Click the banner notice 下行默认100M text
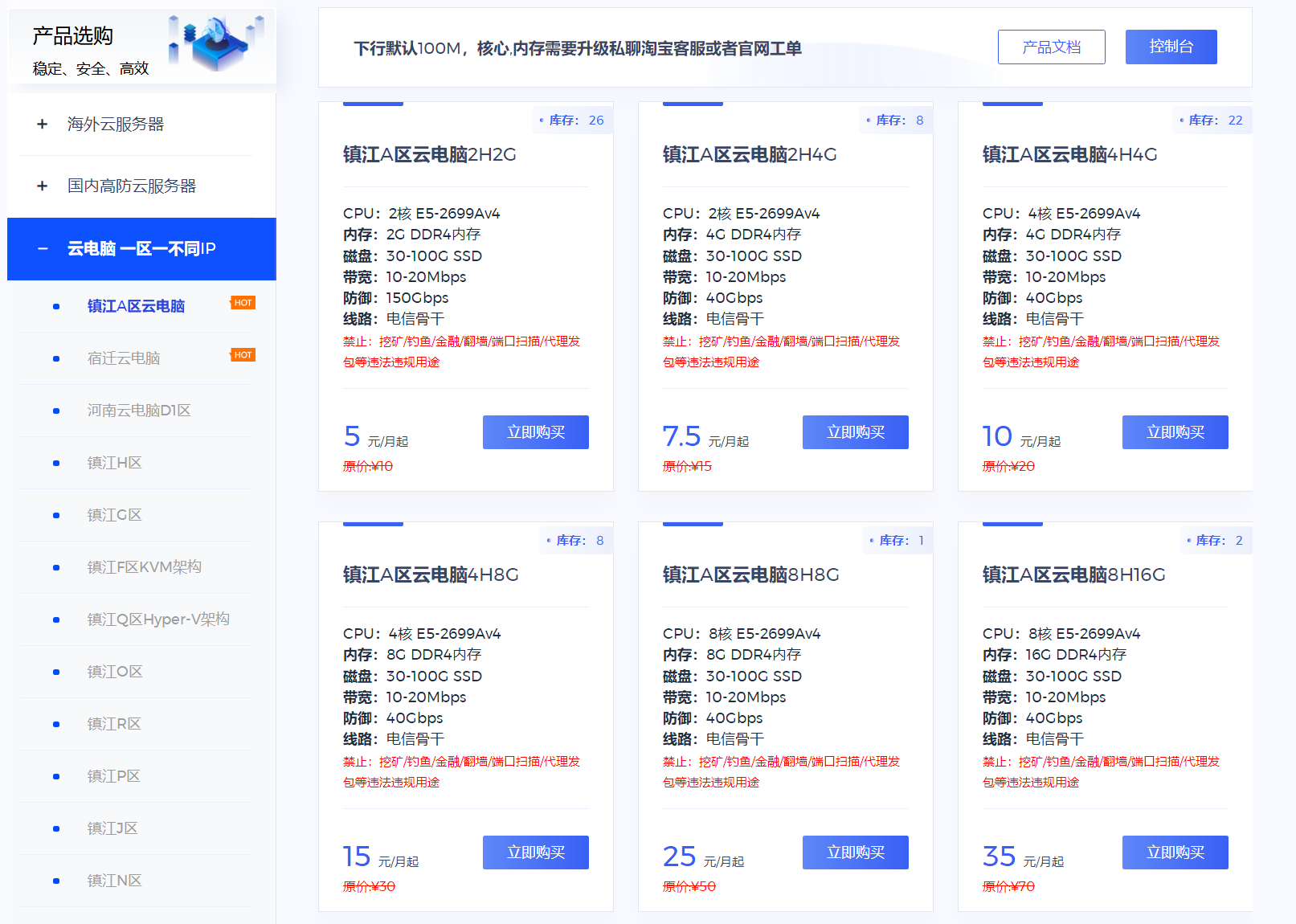 pyautogui.click(x=578, y=48)
